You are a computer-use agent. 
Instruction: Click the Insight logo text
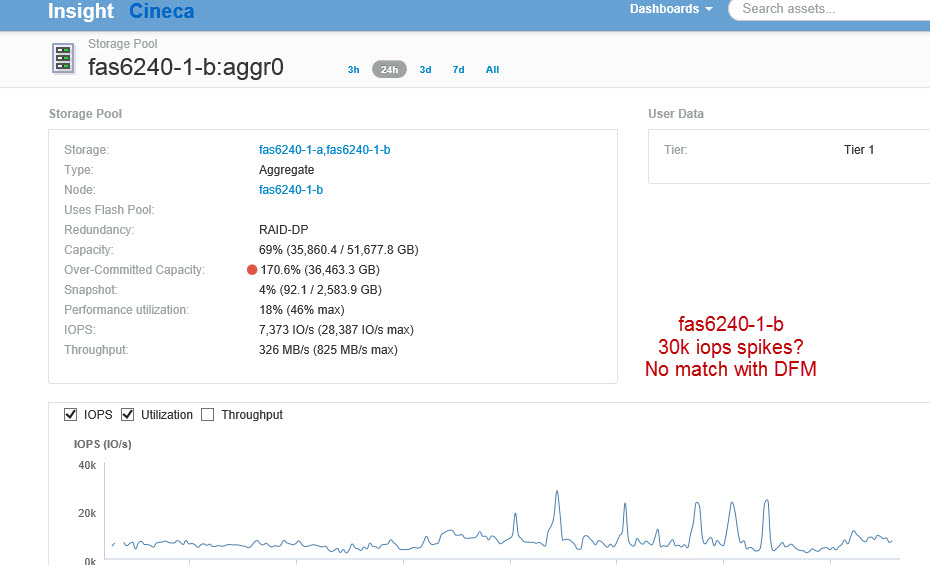tap(81, 11)
